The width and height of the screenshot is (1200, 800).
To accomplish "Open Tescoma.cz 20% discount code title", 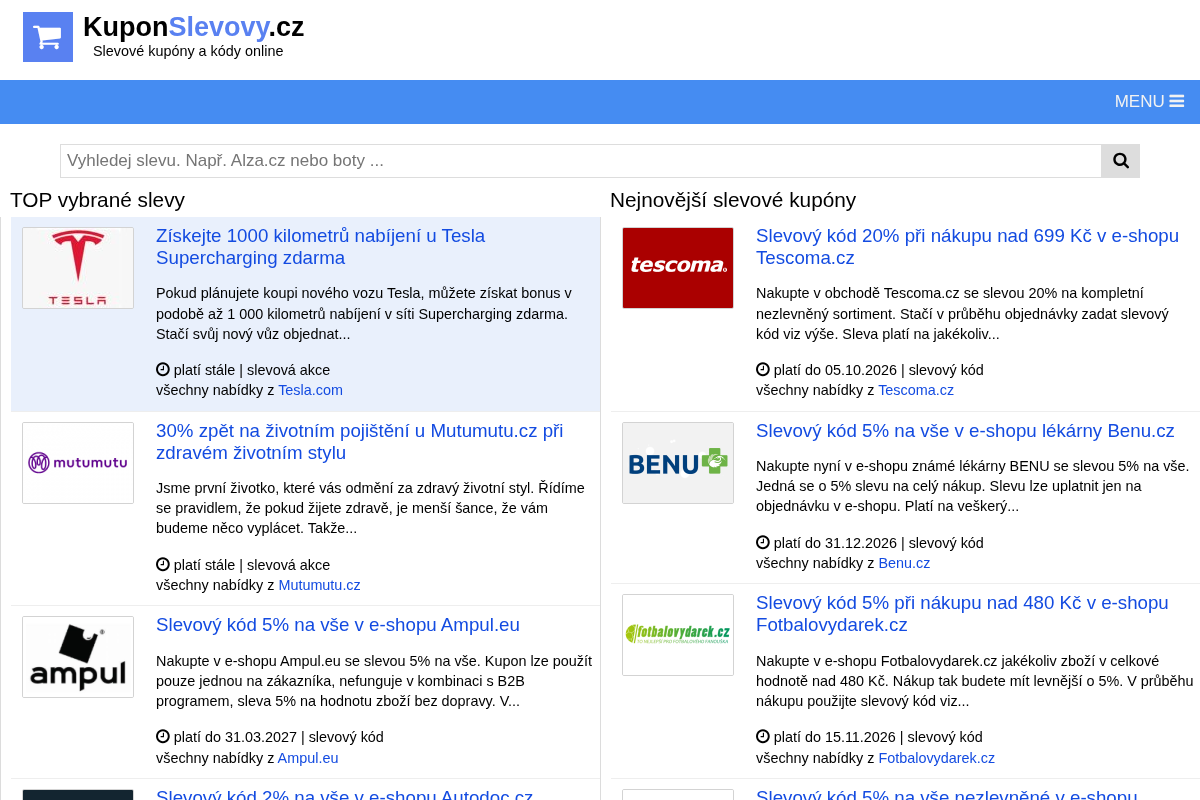I will click(x=967, y=247).
